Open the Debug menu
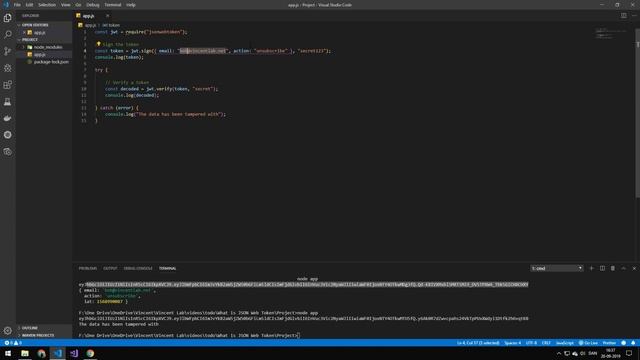The width and height of the screenshot is (640, 360). pyautogui.click(x=93, y=5)
